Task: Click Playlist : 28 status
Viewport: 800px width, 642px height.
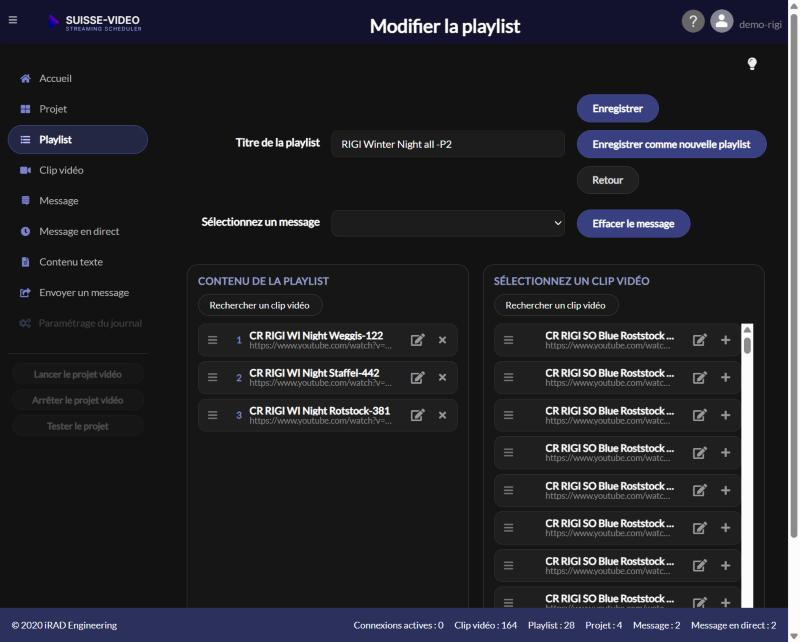Action: 551,625
